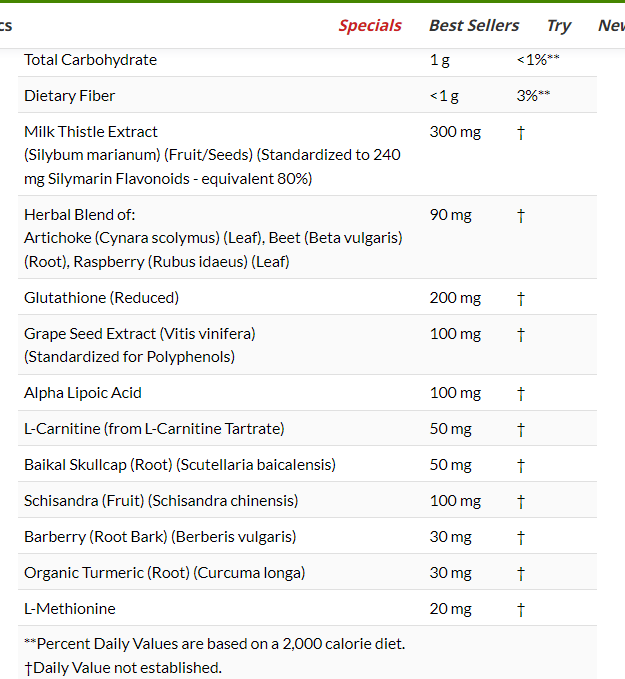
Task: Click the dagger symbol for Milk Thistle Extract
Action: pyautogui.click(x=521, y=132)
